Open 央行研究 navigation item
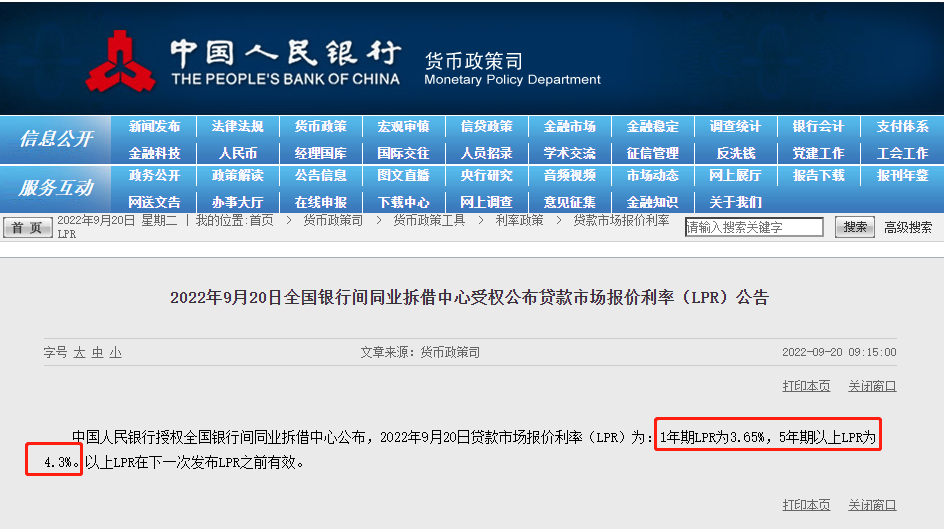Image resolution: width=944 pixels, height=529 pixels. [486, 175]
